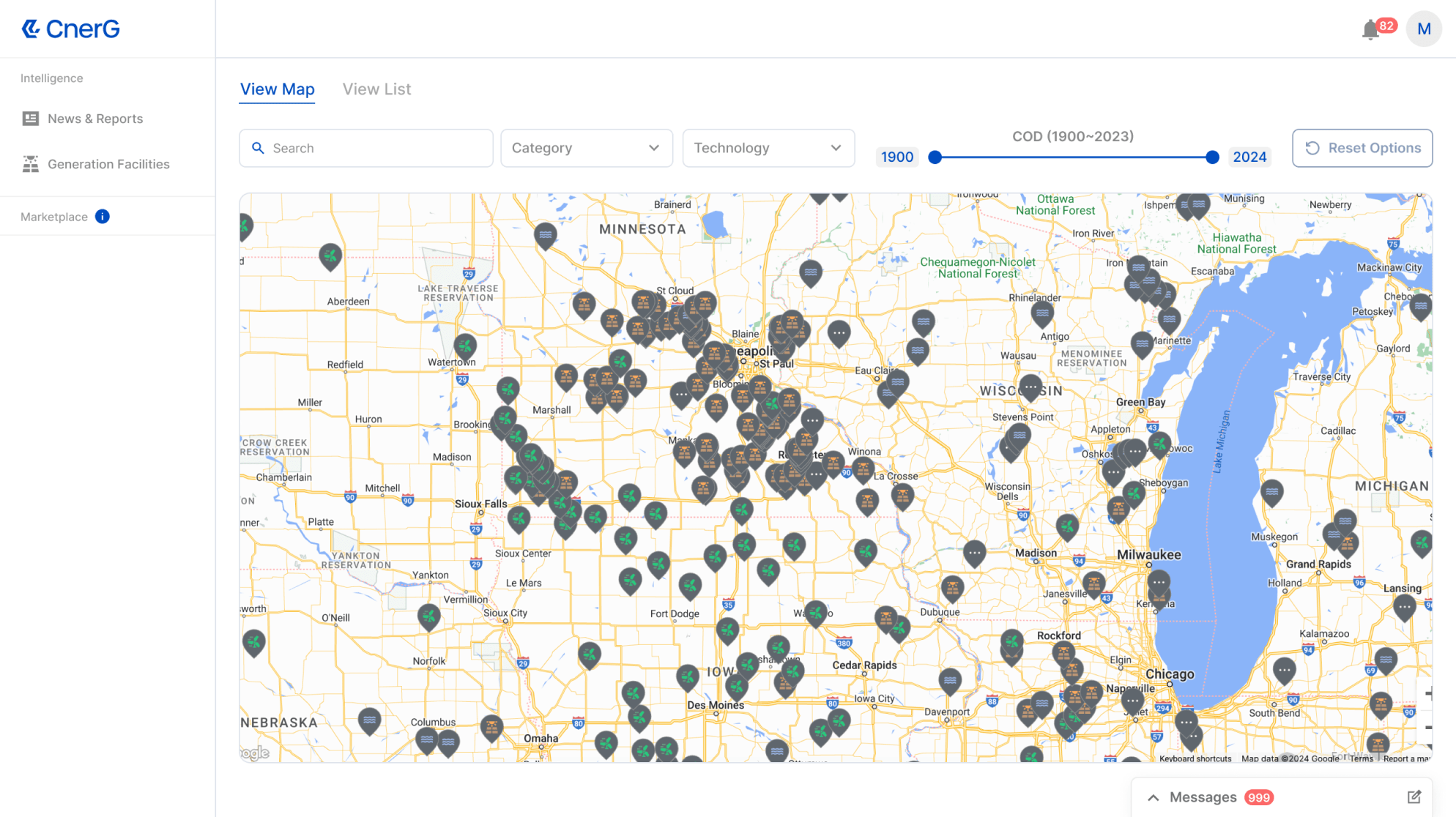
Task: Click the Search input field
Action: click(x=366, y=148)
